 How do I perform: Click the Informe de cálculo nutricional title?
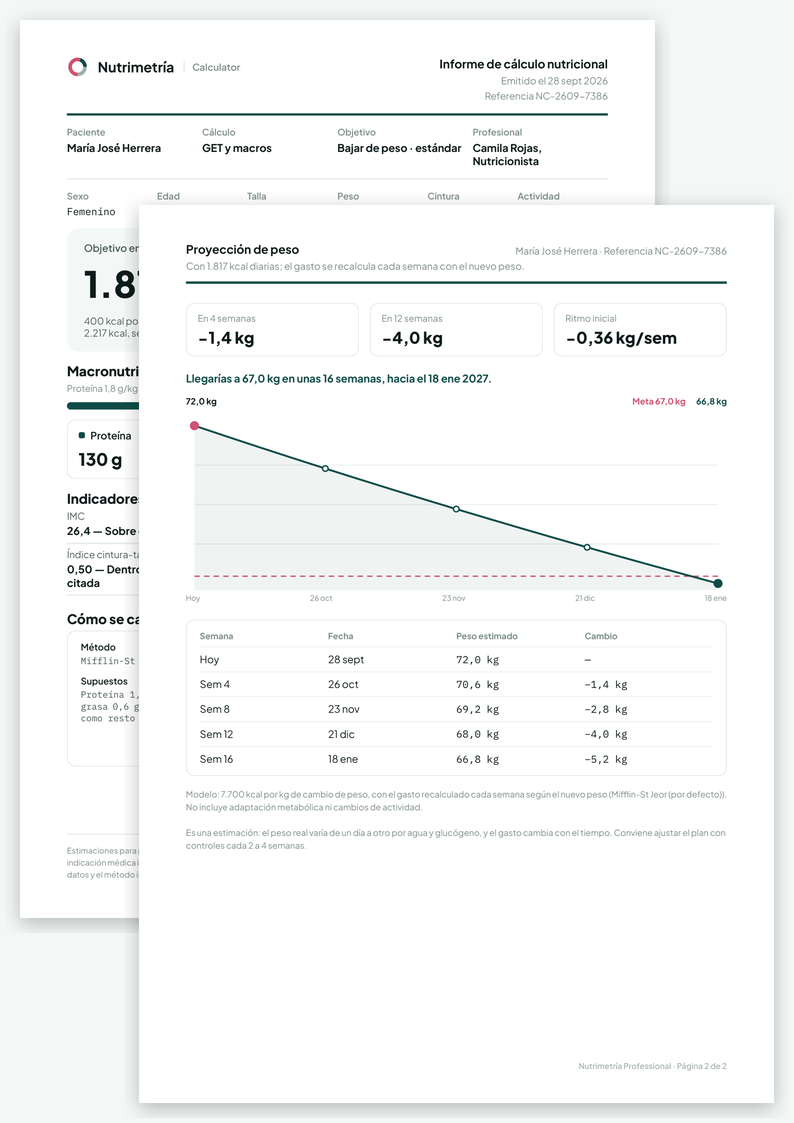tap(523, 64)
